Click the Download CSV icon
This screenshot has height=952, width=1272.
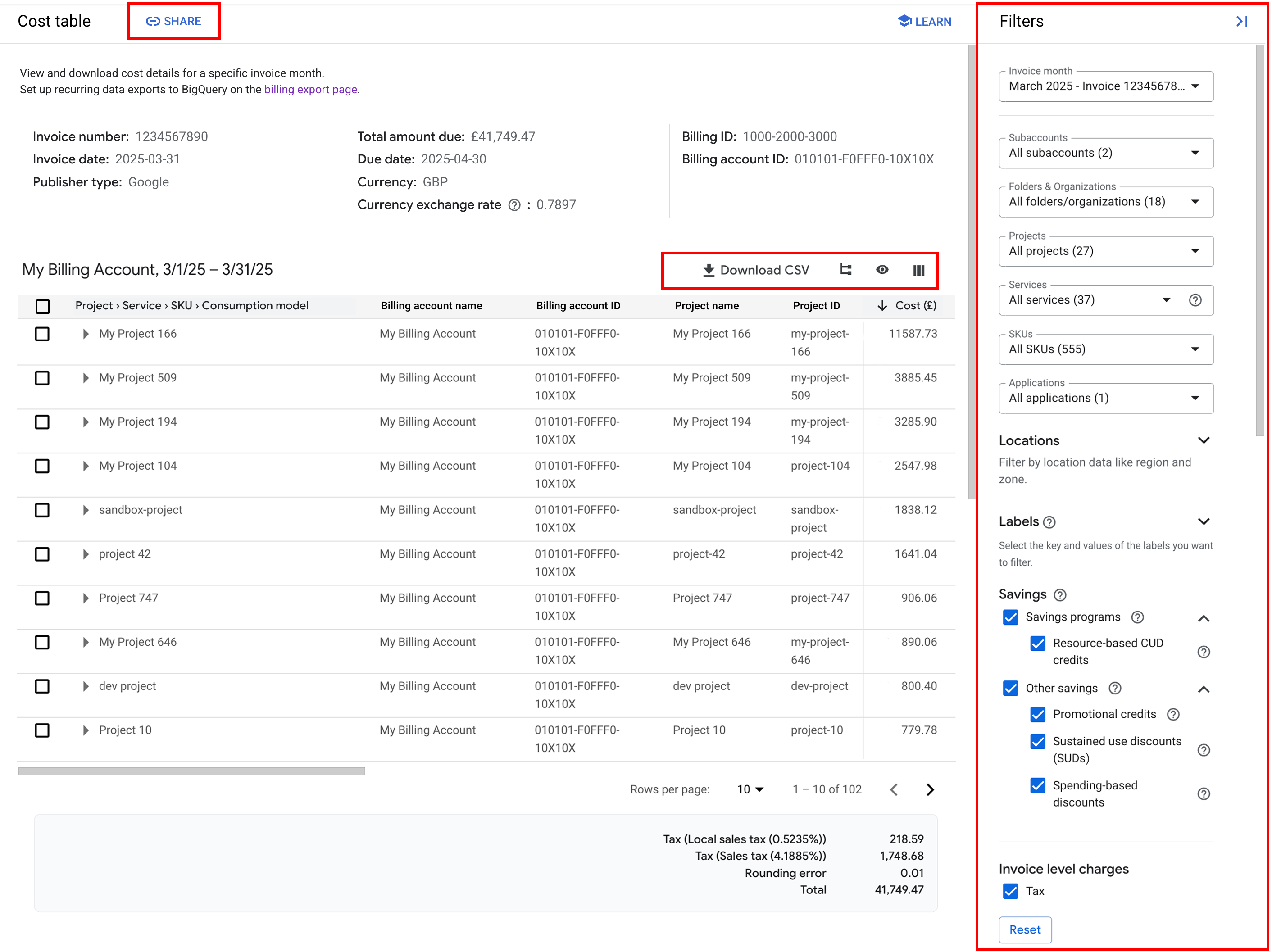pyautogui.click(x=709, y=270)
